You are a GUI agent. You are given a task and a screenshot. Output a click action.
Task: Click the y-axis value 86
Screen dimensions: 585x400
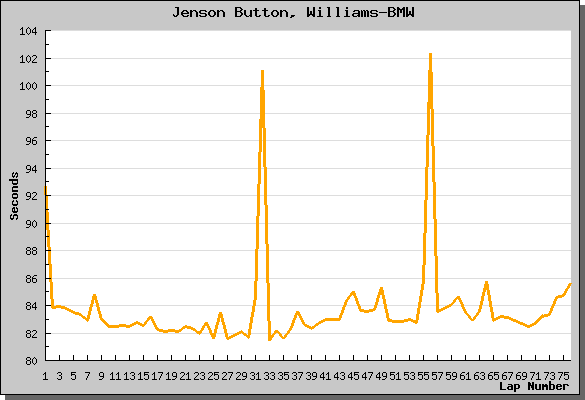(x=31, y=279)
